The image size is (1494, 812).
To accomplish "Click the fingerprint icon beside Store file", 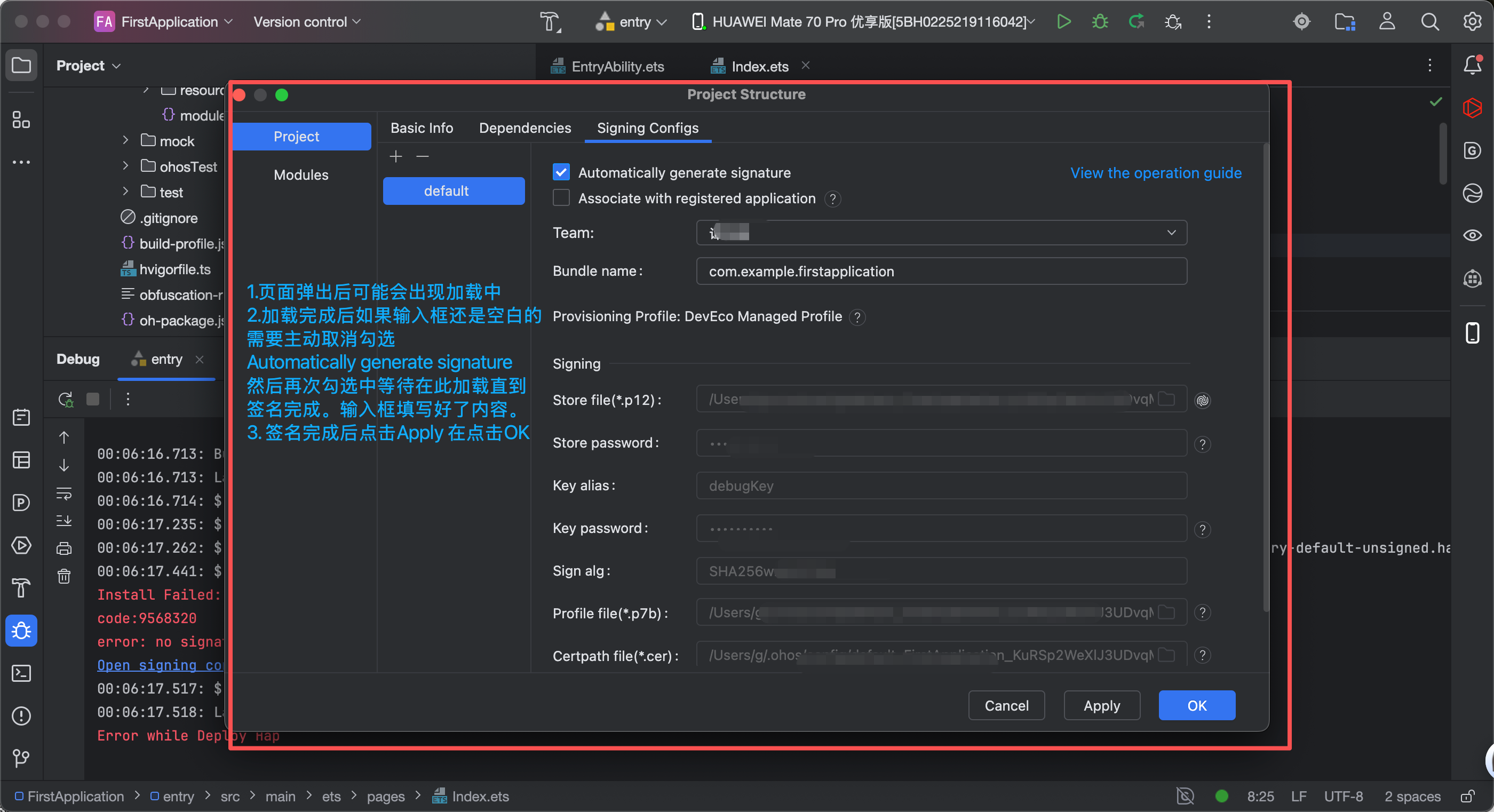I will (1202, 400).
